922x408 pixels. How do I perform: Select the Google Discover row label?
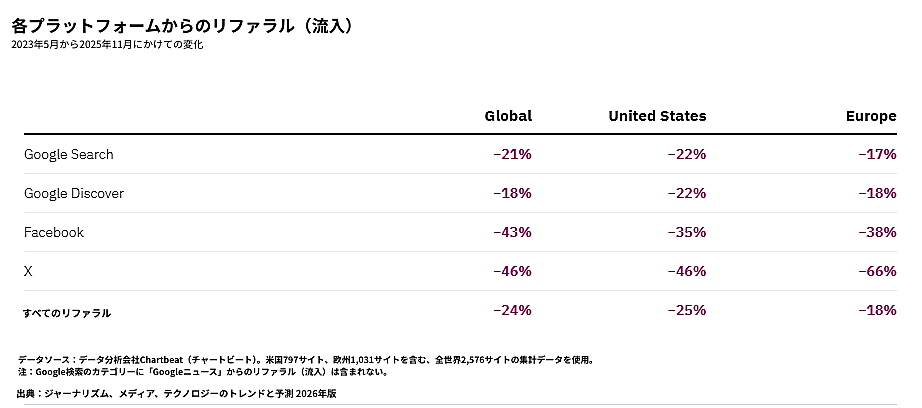[74, 194]
